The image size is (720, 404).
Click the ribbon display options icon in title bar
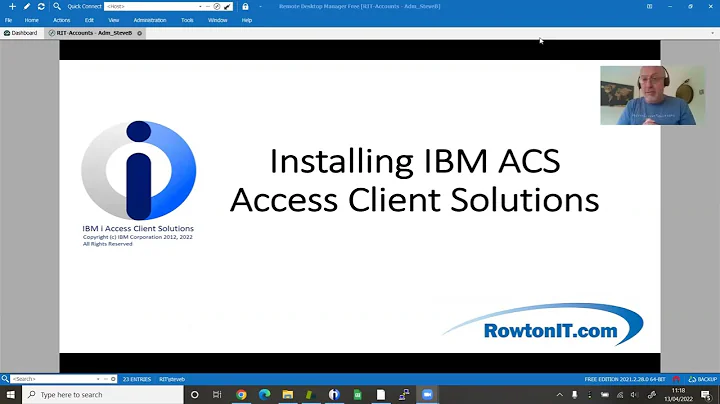(649, 6)
